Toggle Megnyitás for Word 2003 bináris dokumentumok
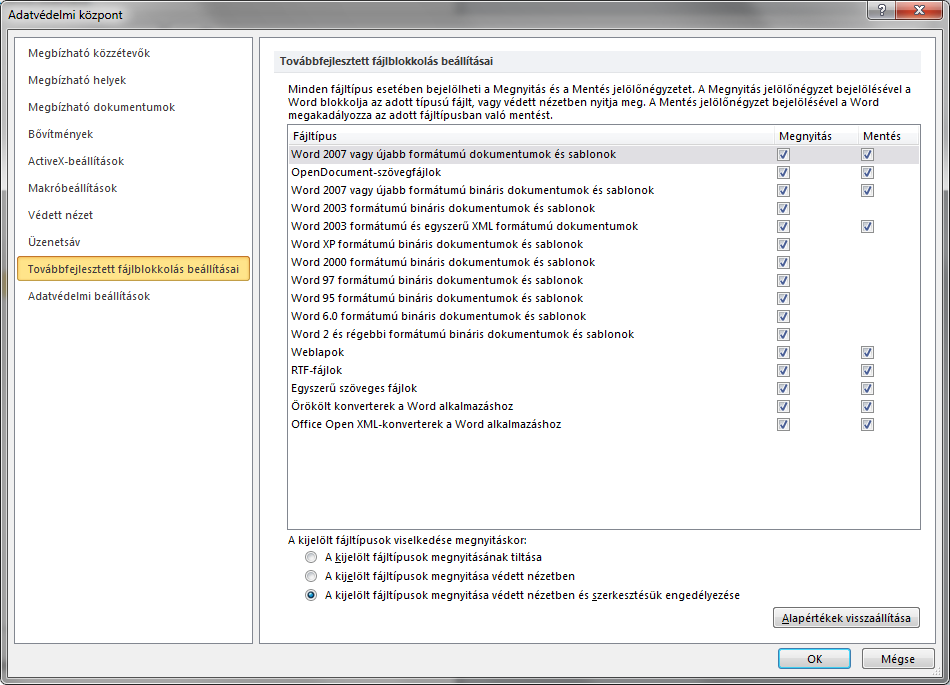The image size is (950, 685). 783,208
